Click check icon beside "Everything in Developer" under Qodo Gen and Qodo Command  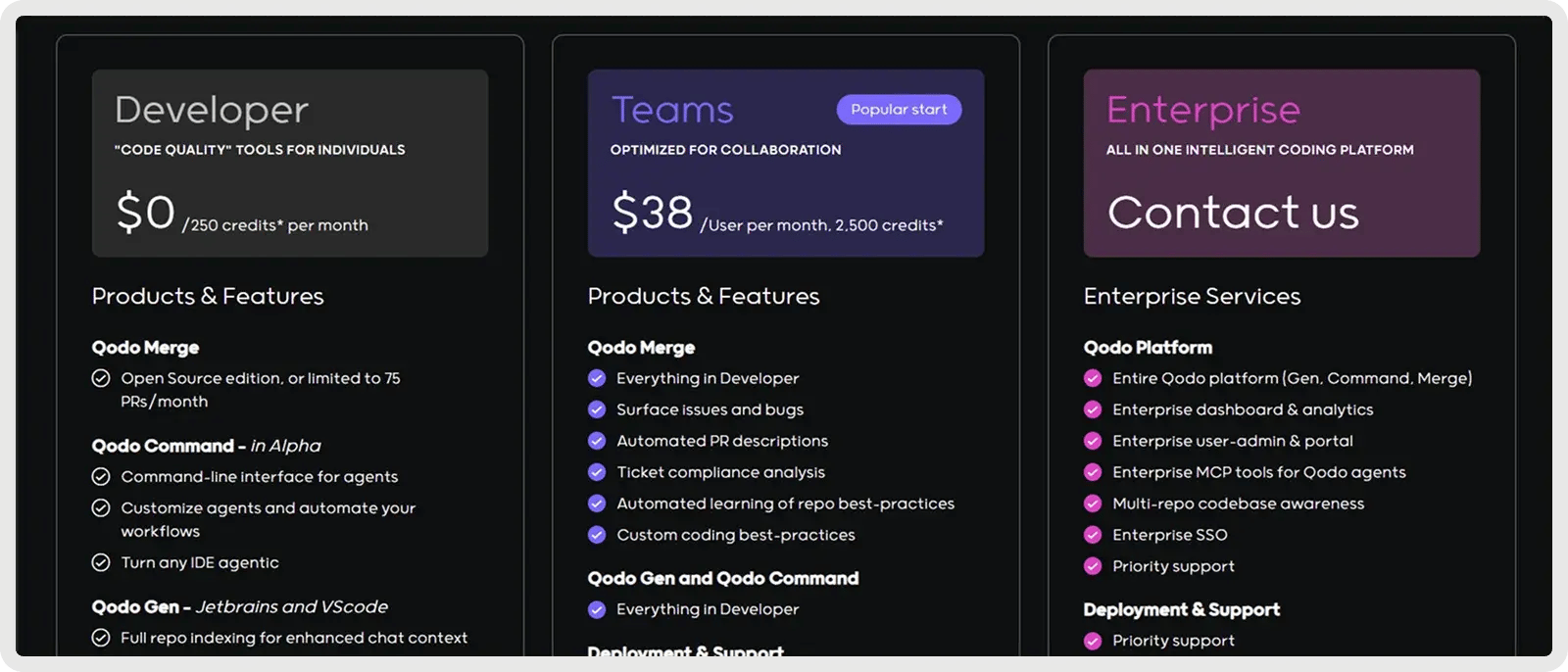tap(596, 609)
